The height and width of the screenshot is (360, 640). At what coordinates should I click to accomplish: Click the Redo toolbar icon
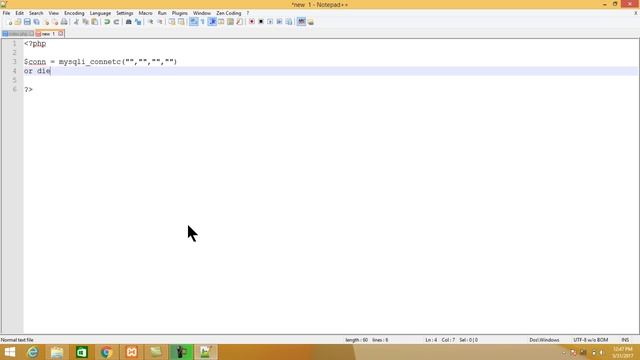(116, 22)
